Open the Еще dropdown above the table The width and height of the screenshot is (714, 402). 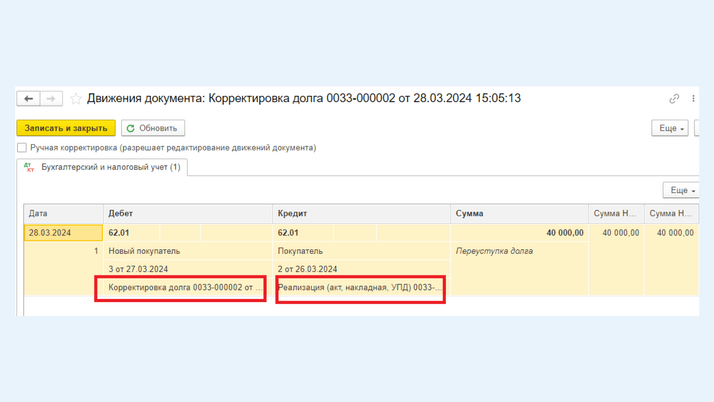click(x=681, y=190)
